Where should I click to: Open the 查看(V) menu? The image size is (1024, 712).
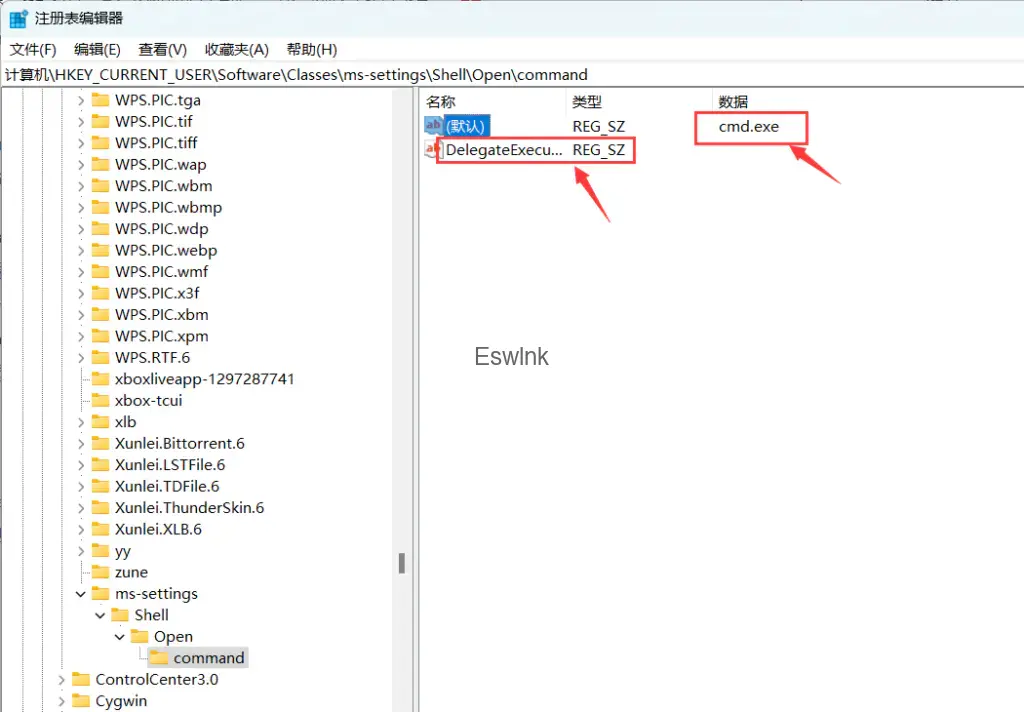click(x=162, y=49)
